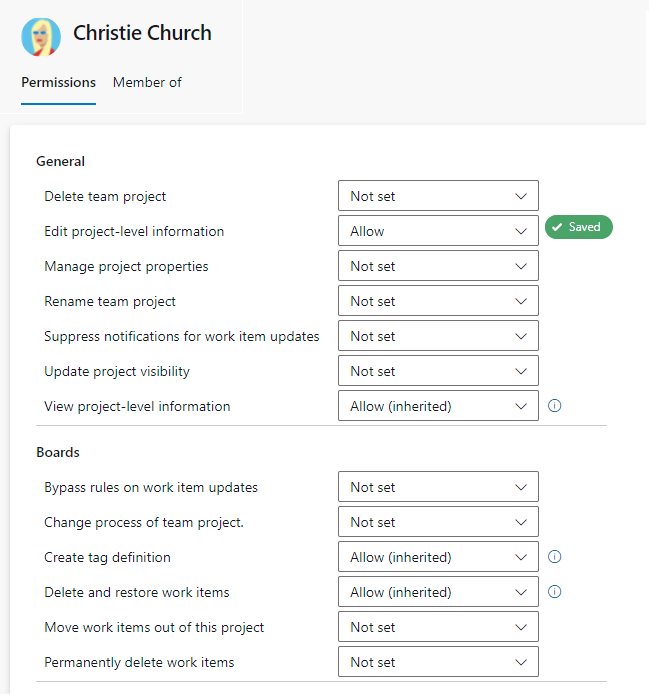Open Update project visibility dropdown
Image resolution: width=649 pixels, height=695 pixels.
[x=438, y=371]
